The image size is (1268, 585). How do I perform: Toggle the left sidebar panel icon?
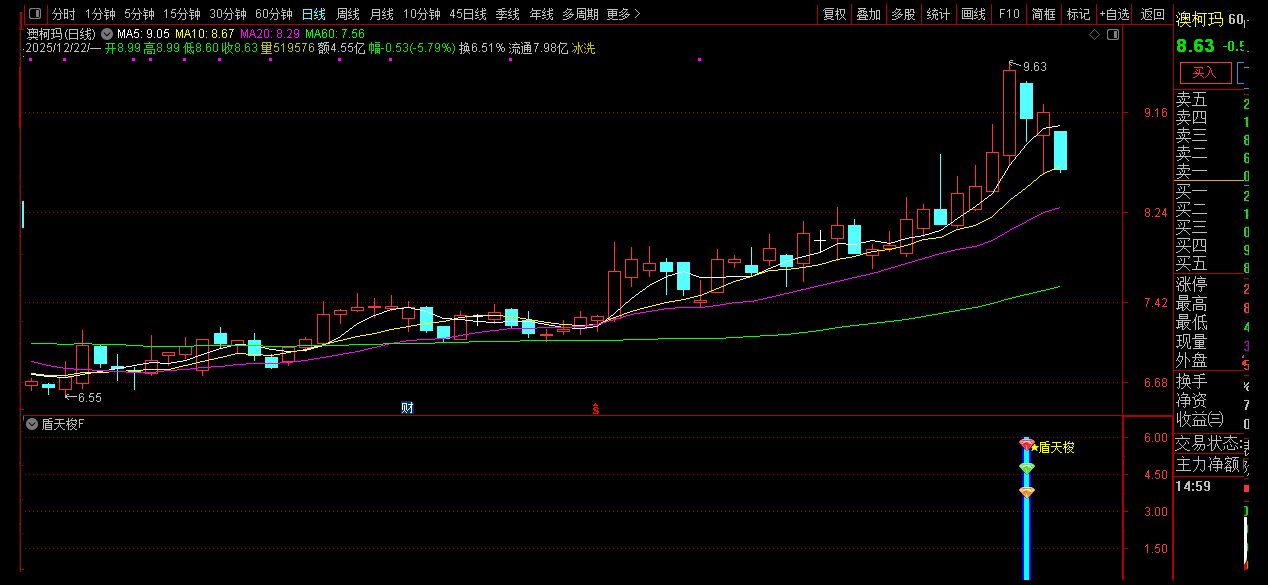[35, 14]
